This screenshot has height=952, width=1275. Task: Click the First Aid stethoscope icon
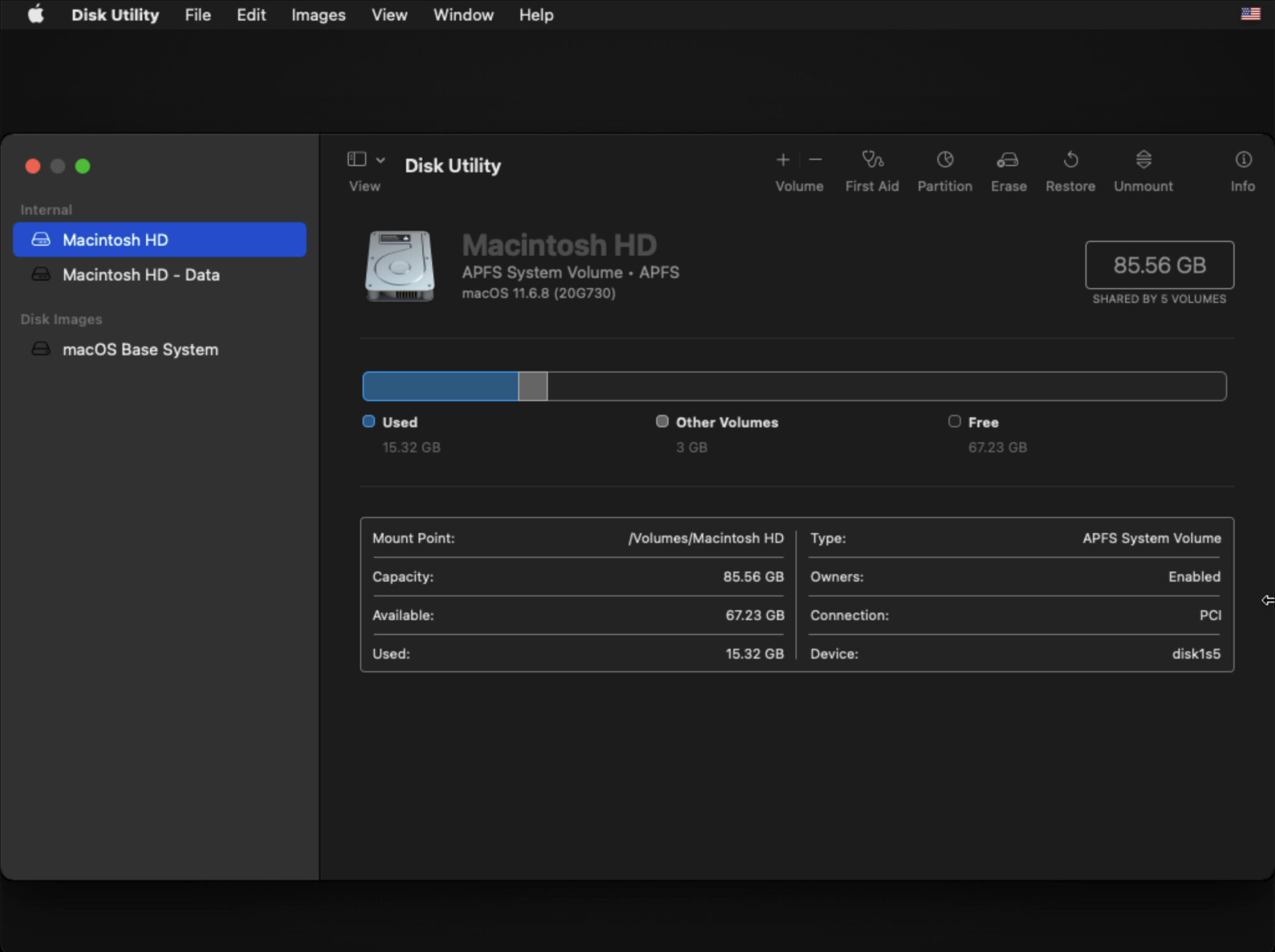click(872, 160)
